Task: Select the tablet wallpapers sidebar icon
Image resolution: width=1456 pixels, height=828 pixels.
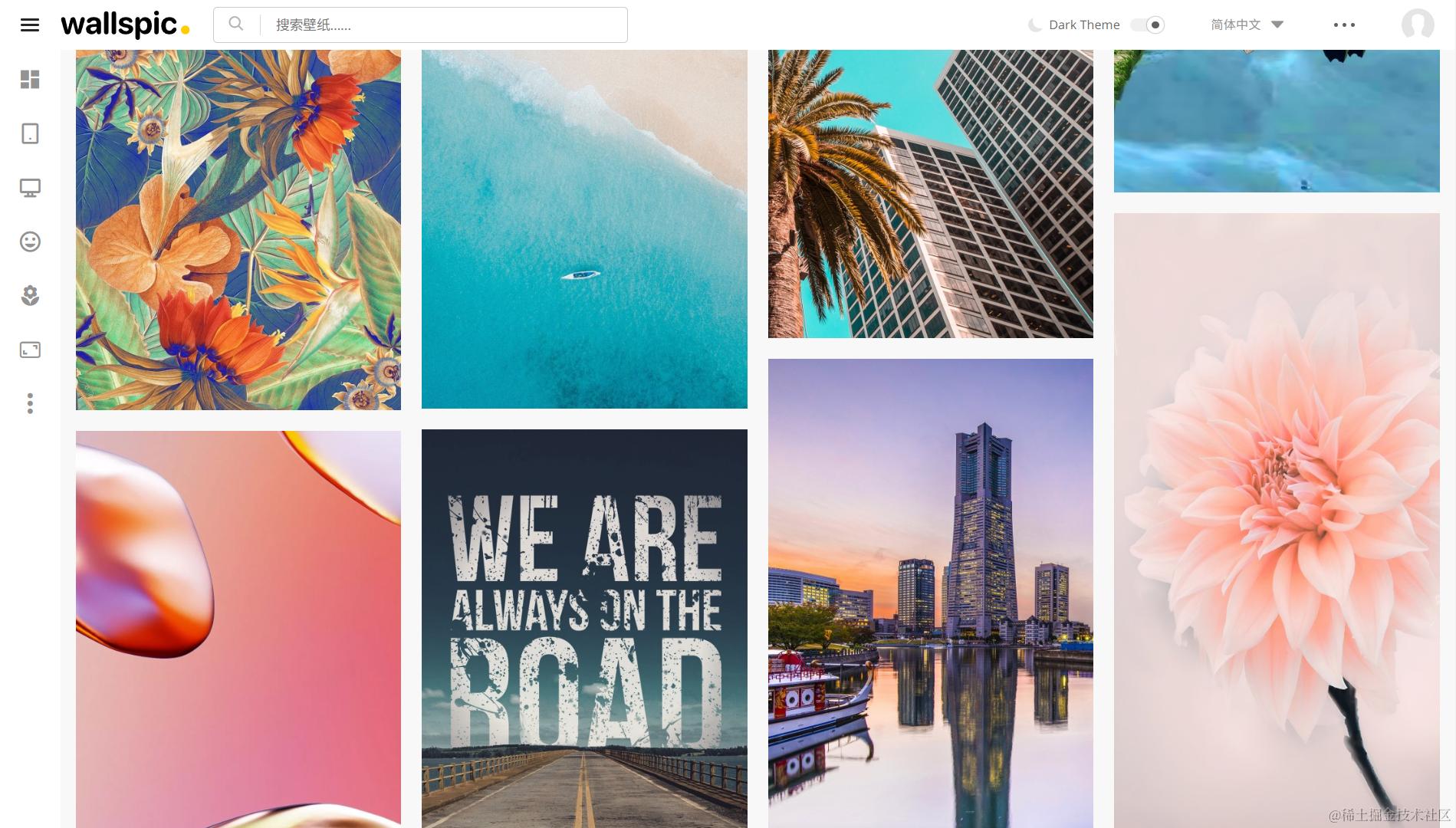Action: coord(30,133)
